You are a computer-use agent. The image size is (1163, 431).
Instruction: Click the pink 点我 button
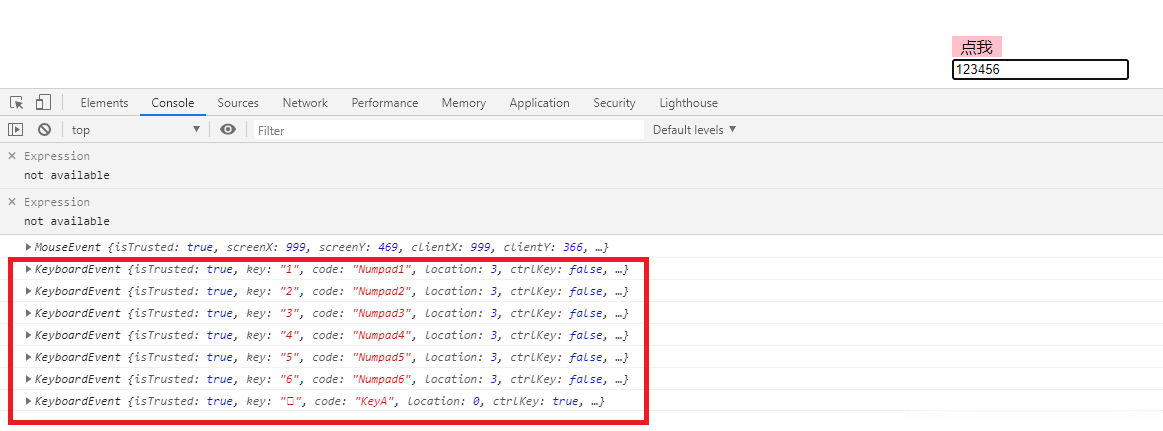click(x=976, y=47)
